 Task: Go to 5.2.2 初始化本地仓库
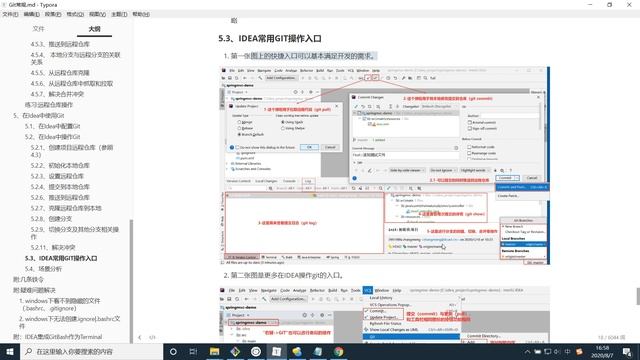coord(60,165)
